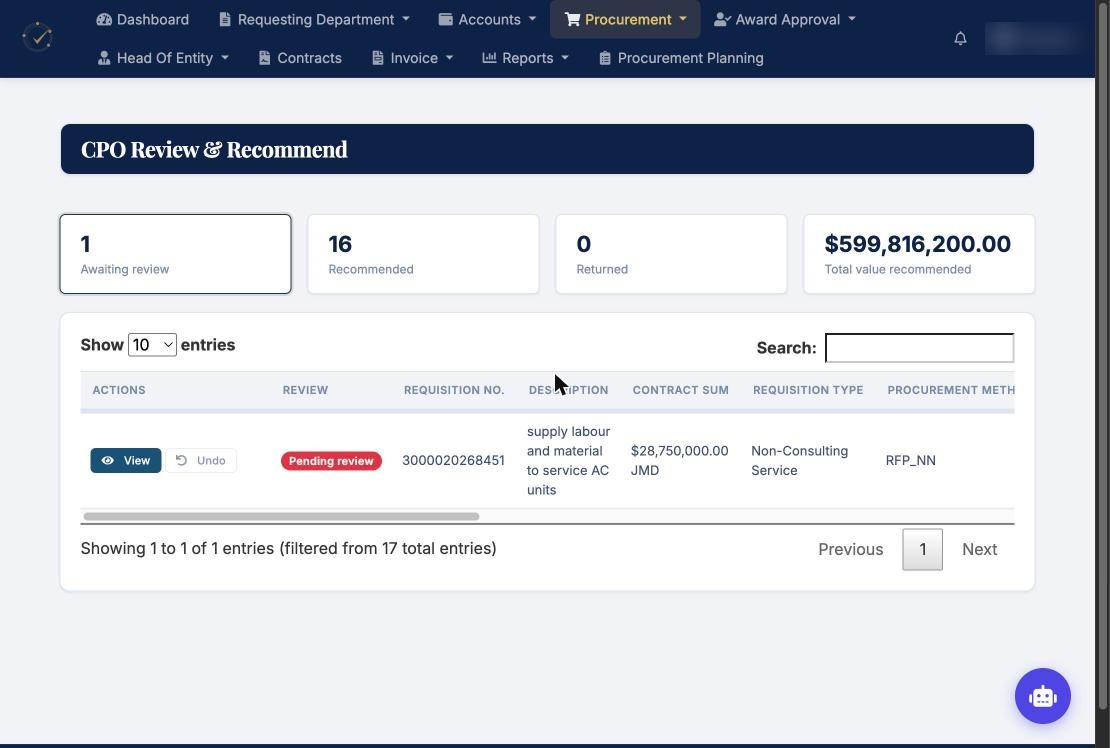Click the Total value recommended card
This screenshot has height=748, width=1110.
pos(919,254)
